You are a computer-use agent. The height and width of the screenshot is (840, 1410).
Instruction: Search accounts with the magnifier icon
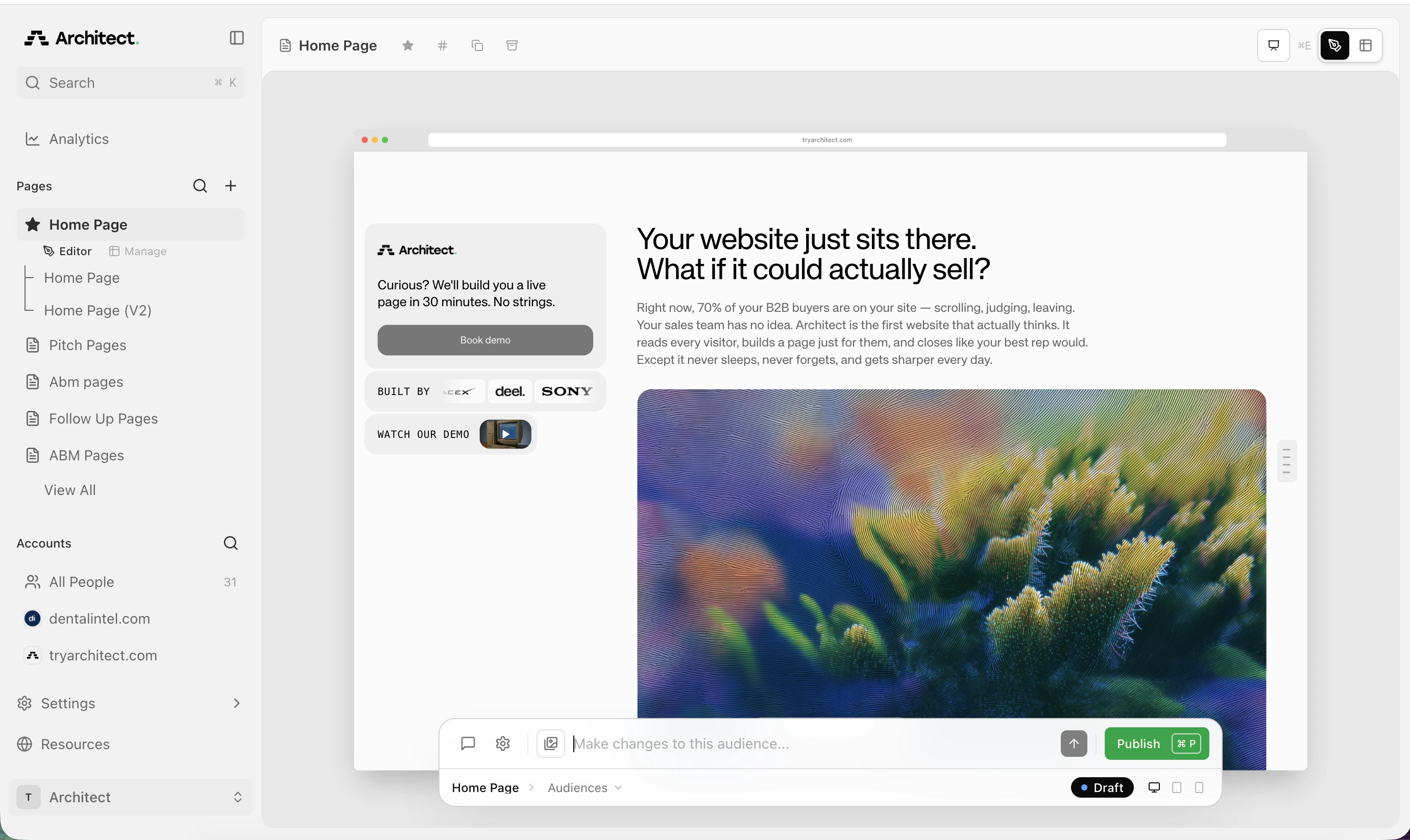point(230,543)
